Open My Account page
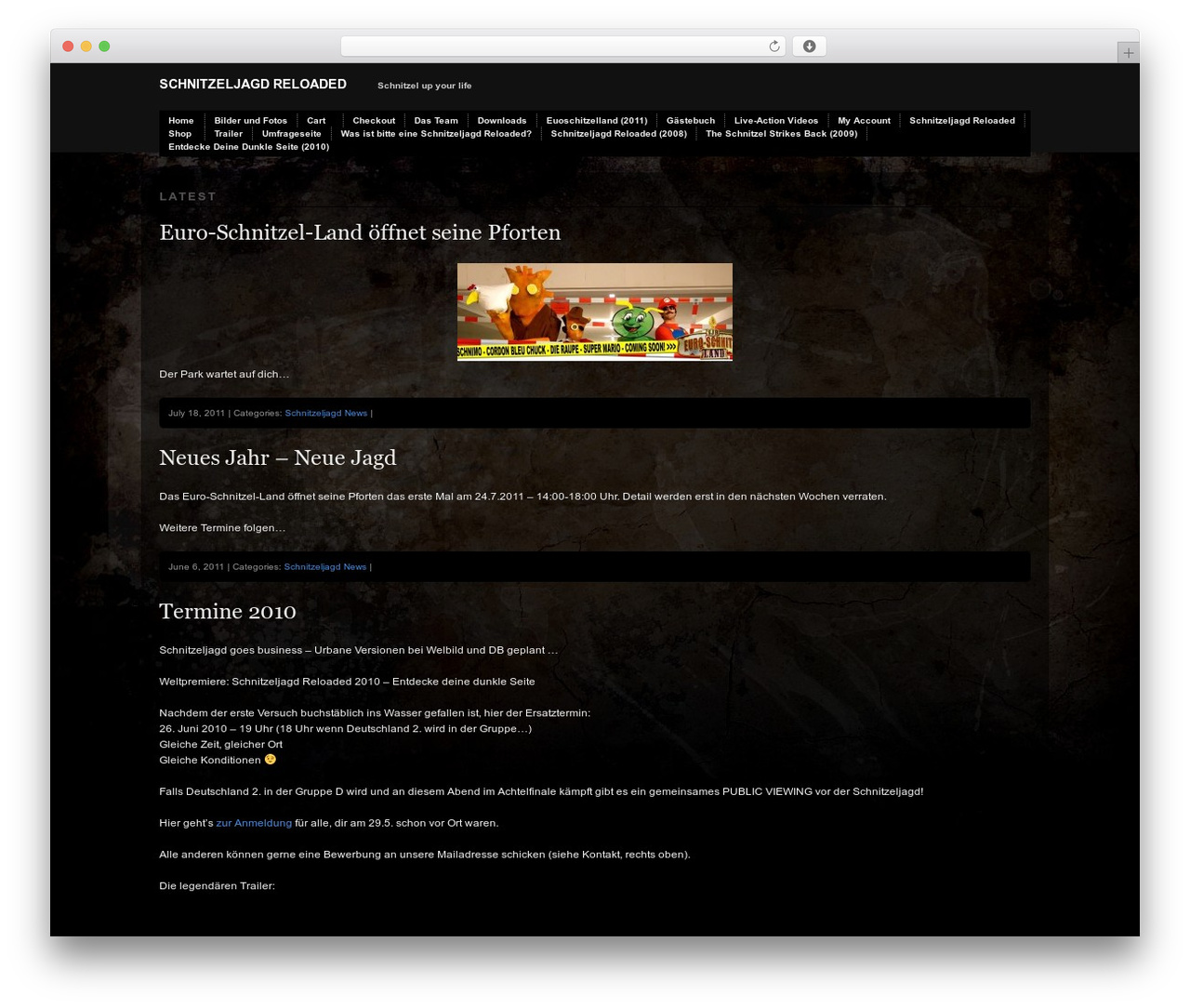Viewport: 1190px width, 1008px height. click(864, 121)
